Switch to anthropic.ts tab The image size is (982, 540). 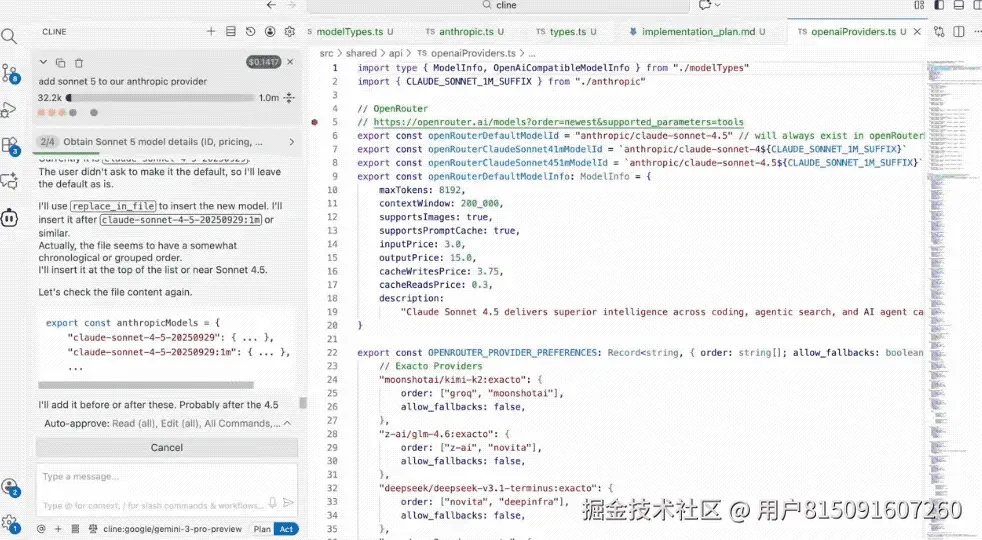click(x=465, y=31)
